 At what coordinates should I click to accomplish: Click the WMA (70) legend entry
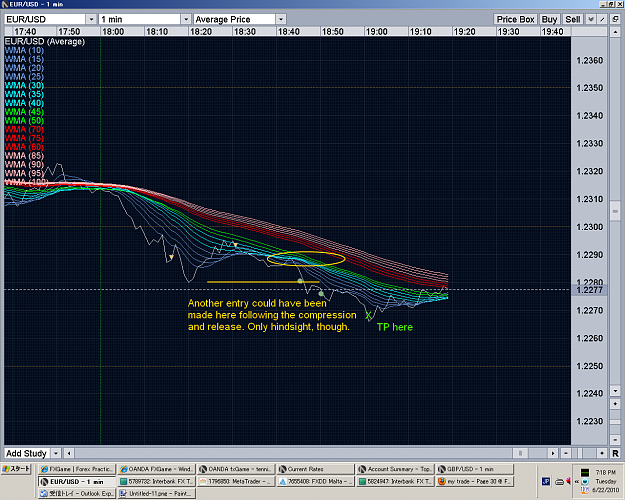point(24,129)
